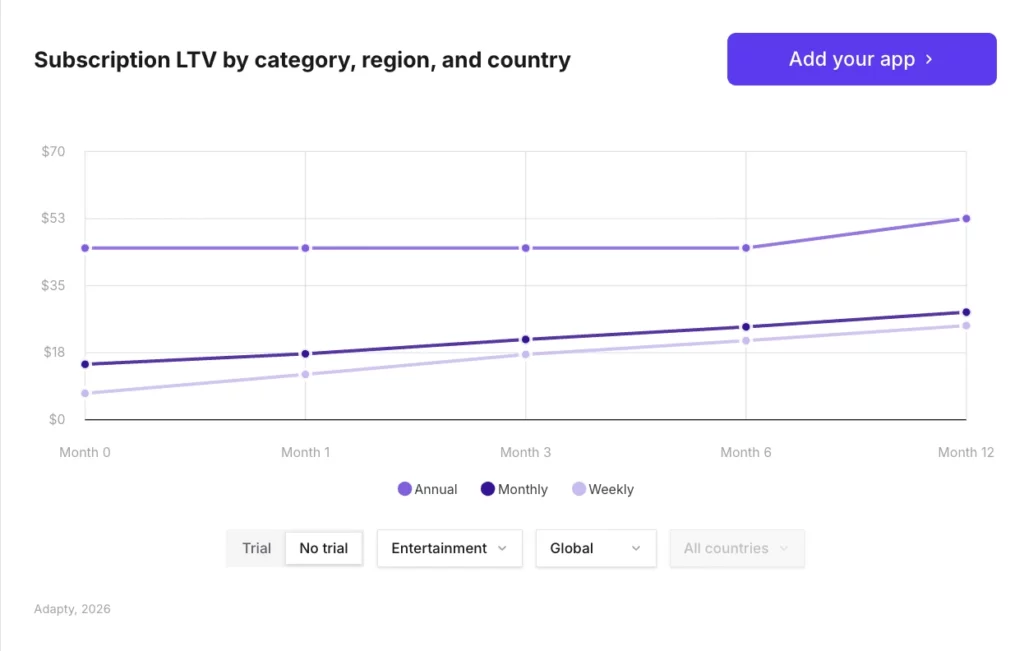Toggle the Annual series via its legend entry
Image resolution: width=1024 pixels, height=651 pixels.
tap(427, 489)
